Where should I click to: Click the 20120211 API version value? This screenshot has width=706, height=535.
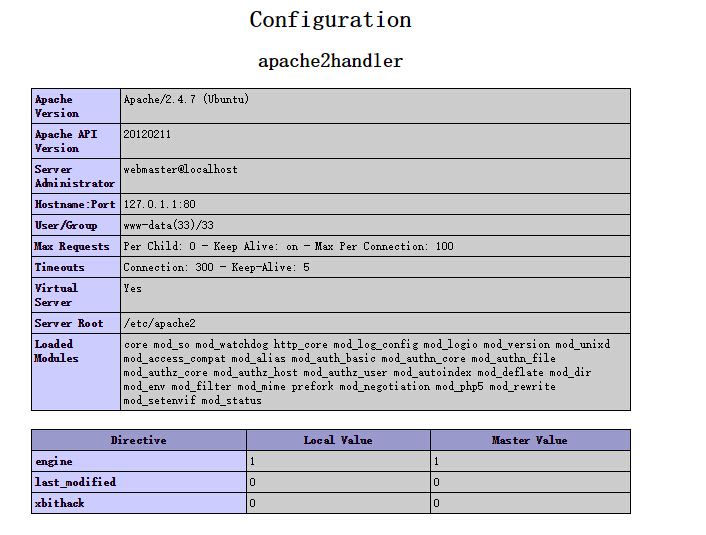(144, 134)
